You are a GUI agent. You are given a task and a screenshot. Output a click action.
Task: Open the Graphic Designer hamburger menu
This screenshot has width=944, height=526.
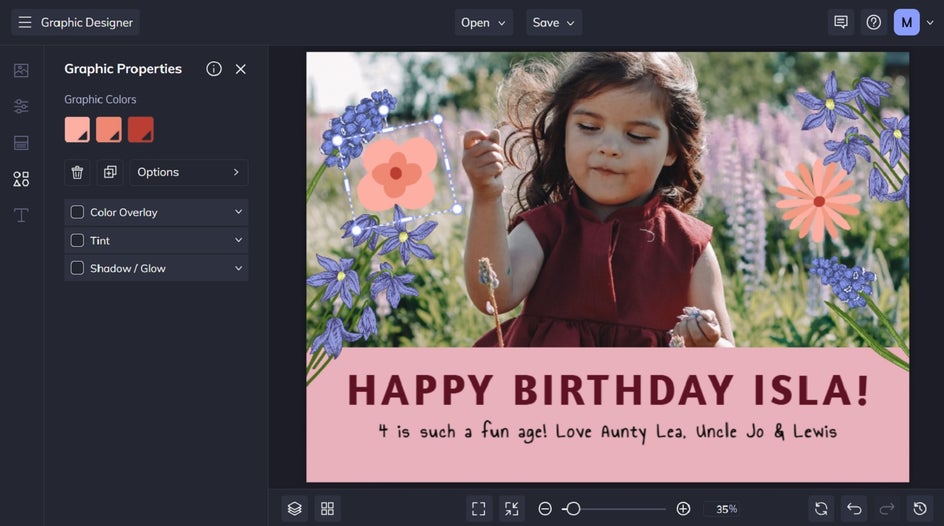[25, 22]
